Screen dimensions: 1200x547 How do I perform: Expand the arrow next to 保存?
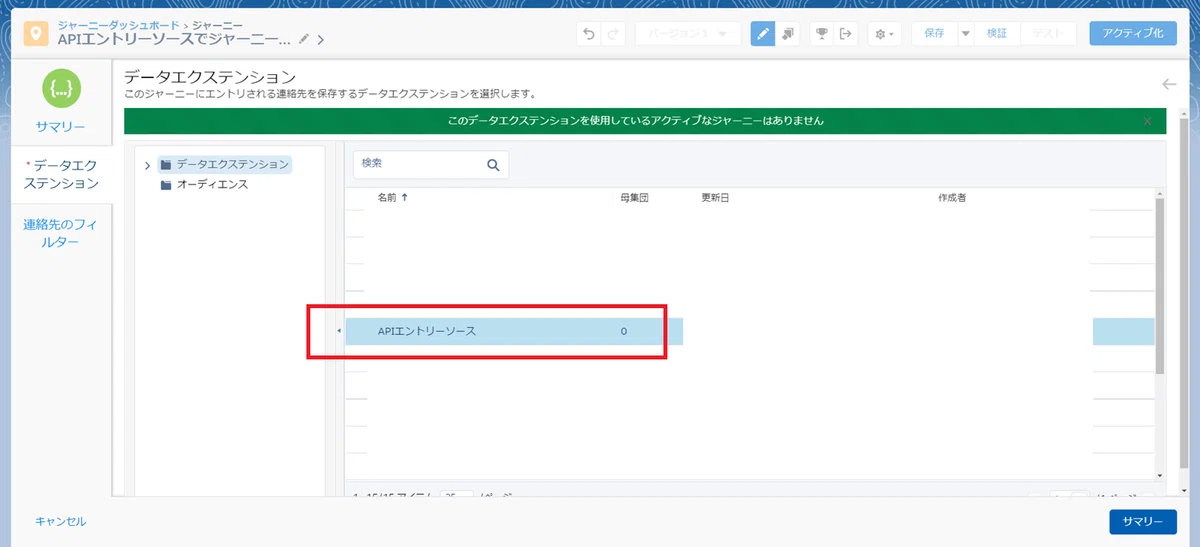coord(965,34)
